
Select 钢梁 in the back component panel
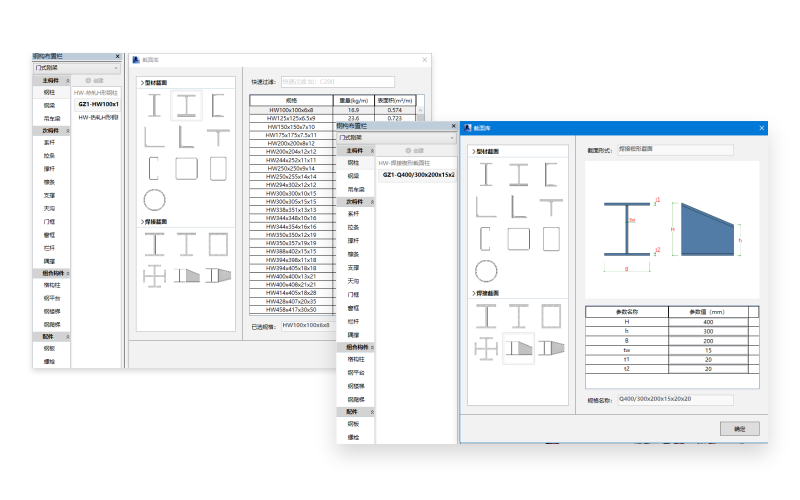tap(49, 106)
